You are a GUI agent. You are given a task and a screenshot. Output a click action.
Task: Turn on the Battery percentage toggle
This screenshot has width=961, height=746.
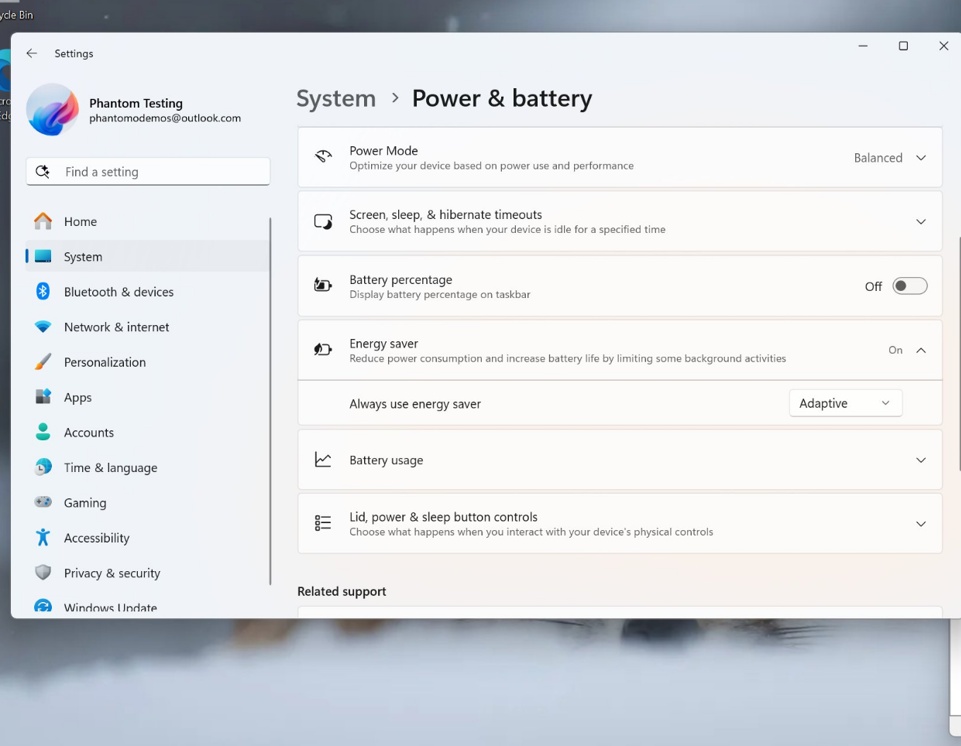click(909, 286)
